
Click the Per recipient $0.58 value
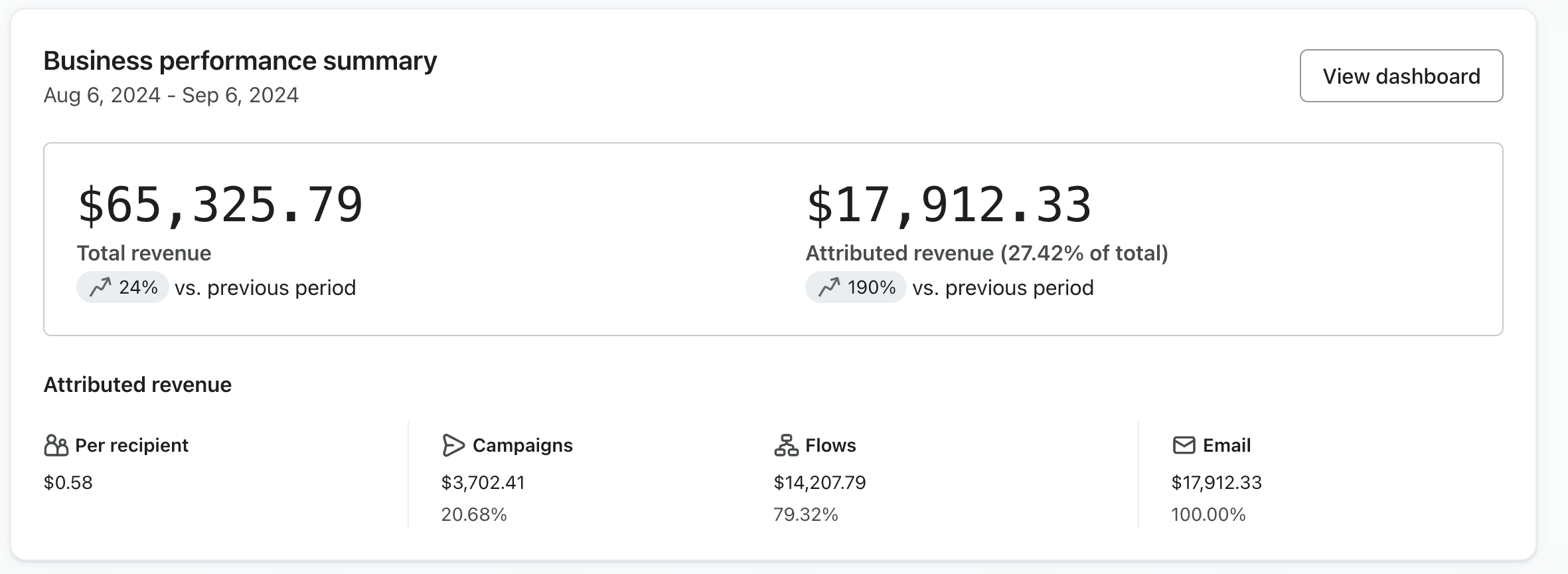tap(68, 482)
